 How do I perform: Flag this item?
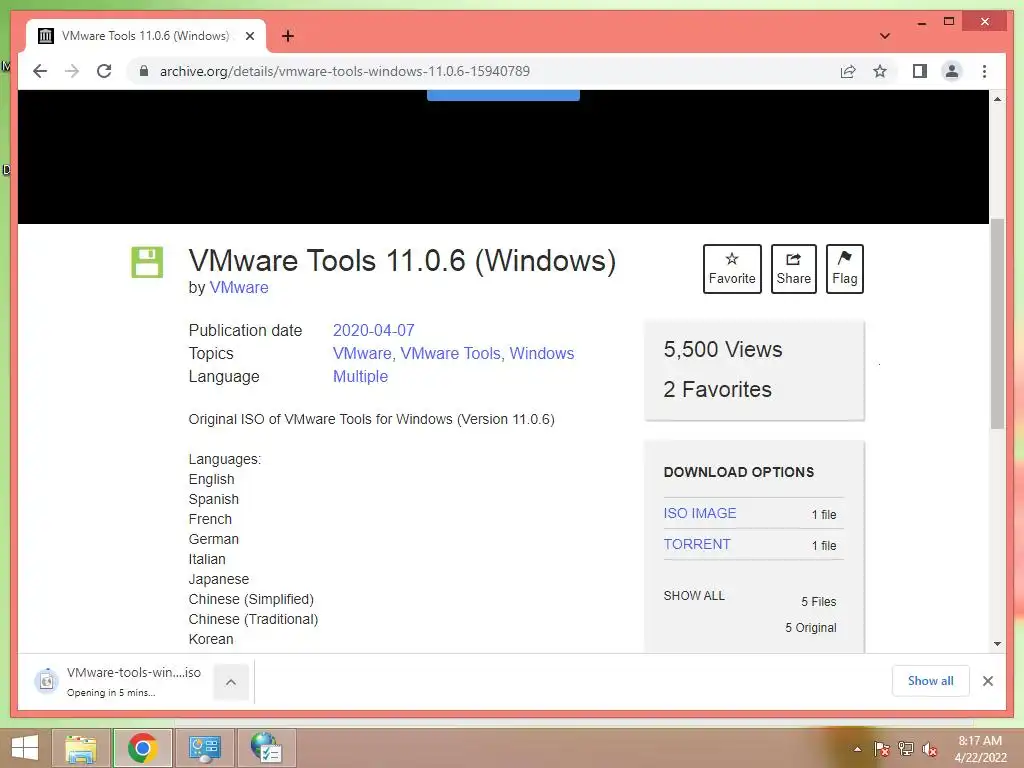[x=844, y=268]
